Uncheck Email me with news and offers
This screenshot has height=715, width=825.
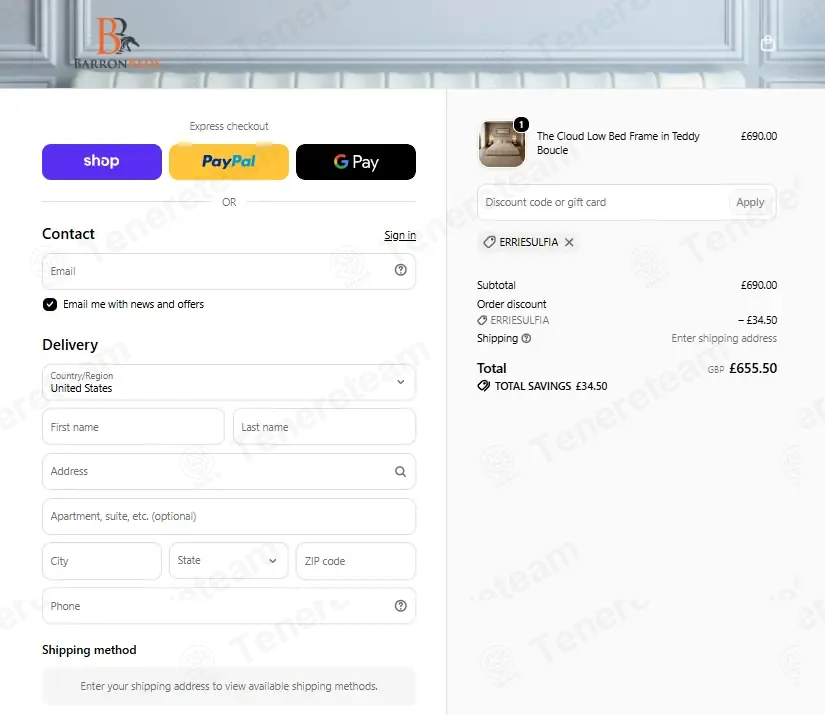50,305
